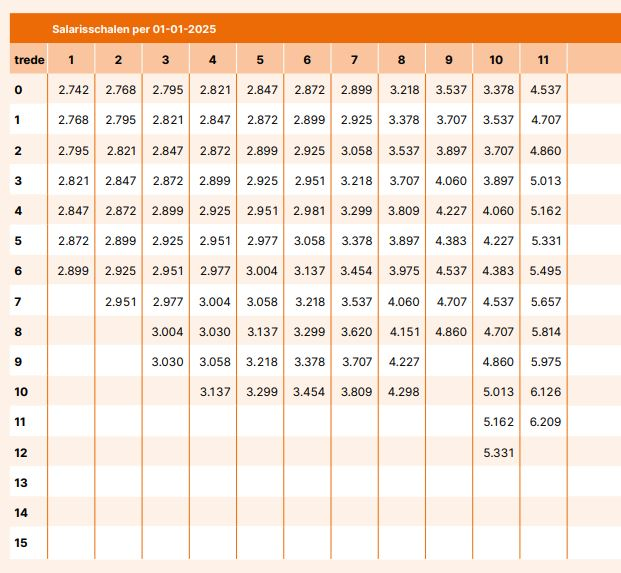Select the salary value 6.209
Screen dimensions: 621x573
545,423
